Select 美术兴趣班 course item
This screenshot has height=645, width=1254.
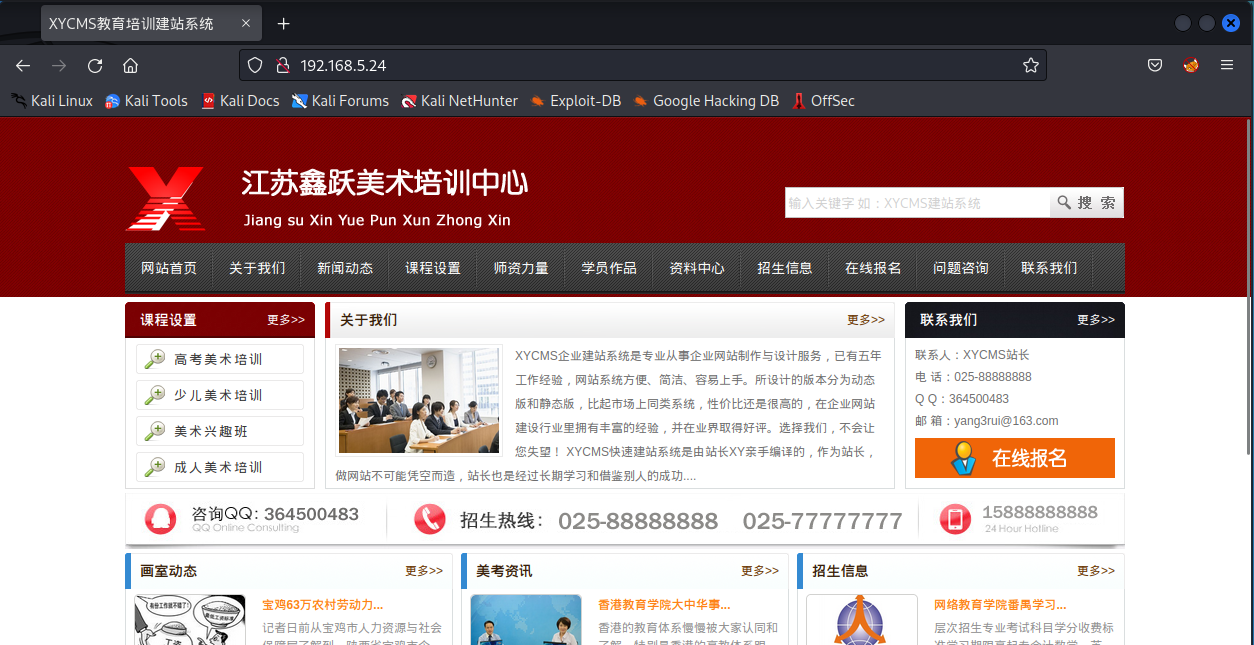pos(220,431)
